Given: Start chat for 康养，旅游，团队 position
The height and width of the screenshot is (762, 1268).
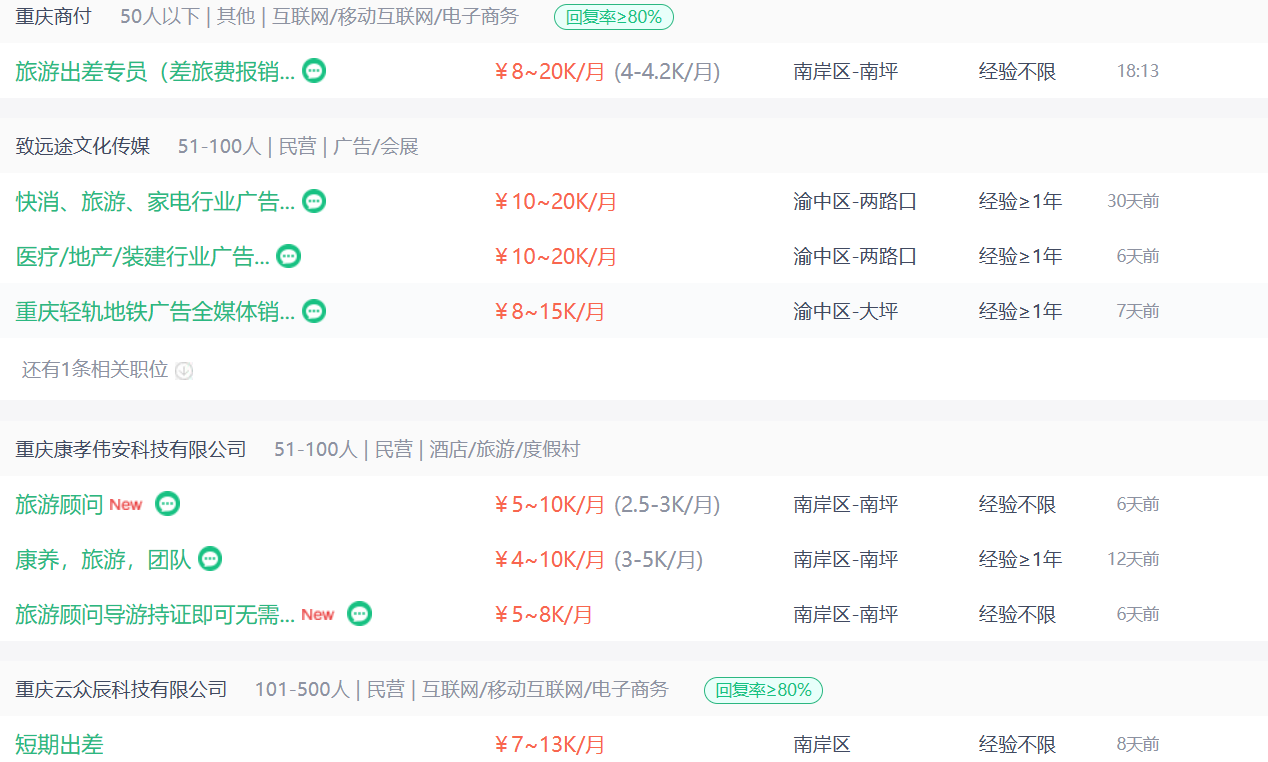Looking at the screenshot, I should coord(209,559).
